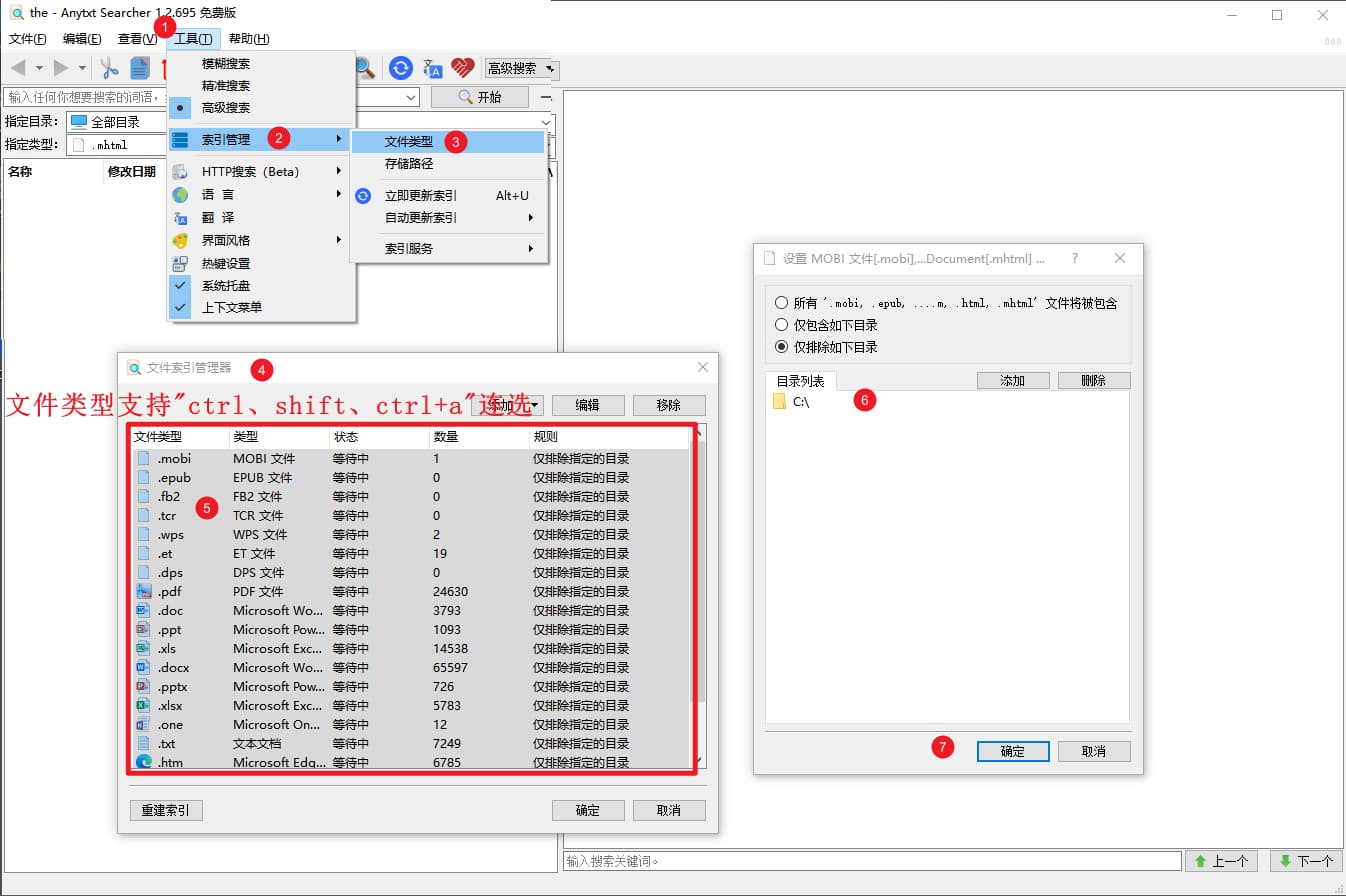The image size is (1346, 896).
Task: Click the C:\ folder icon in directory list
Action: click(779, 401)
